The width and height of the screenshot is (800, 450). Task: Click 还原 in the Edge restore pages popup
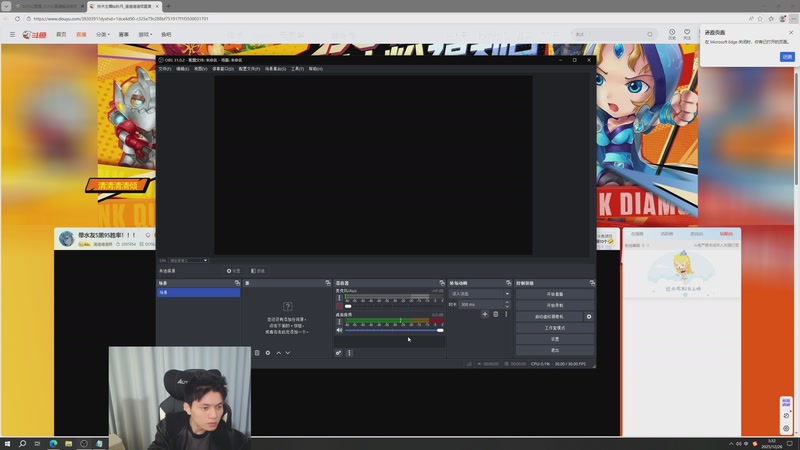pos(787,57)
